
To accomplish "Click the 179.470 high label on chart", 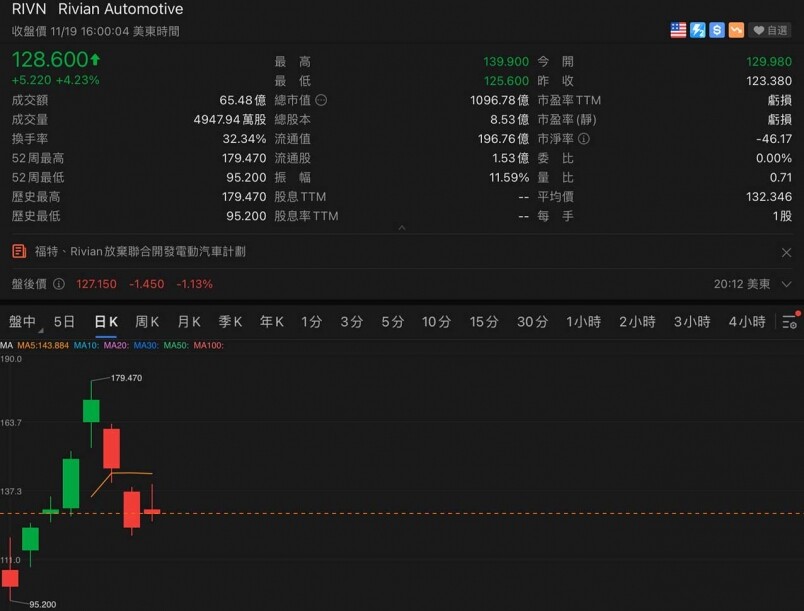I will point(127,378).
